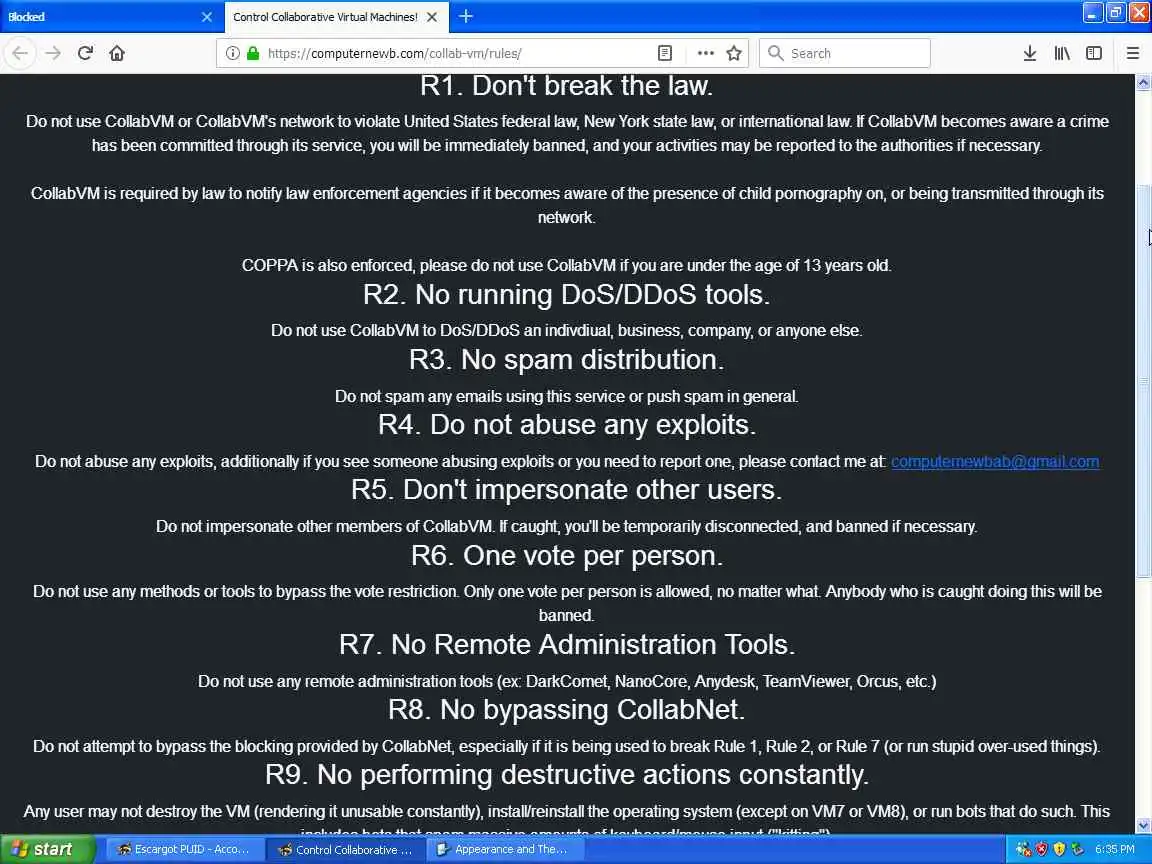Toggle the Firefox sidebar

(x=1094, y=53)
